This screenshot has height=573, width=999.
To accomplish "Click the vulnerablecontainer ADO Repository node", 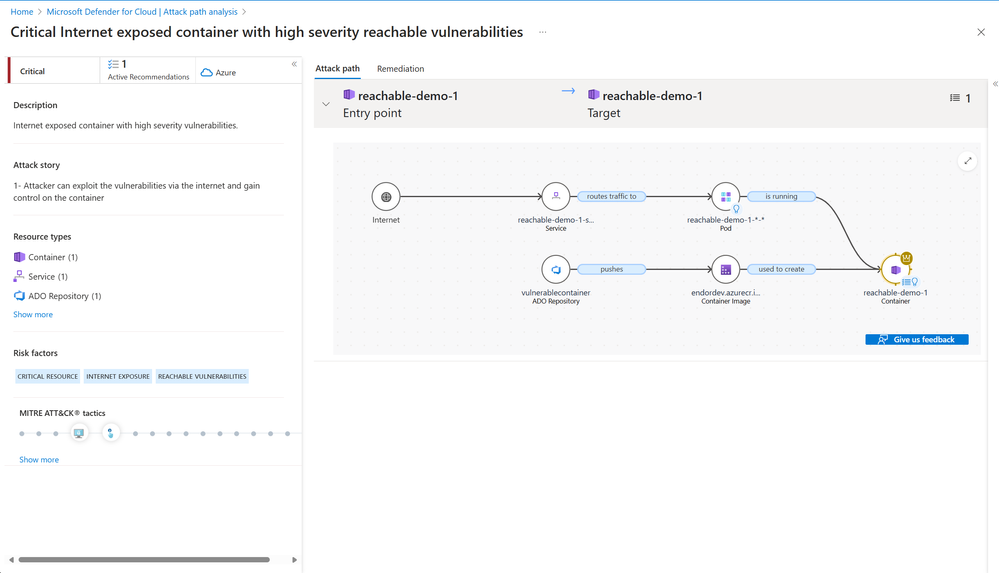I will click(556, 270).
